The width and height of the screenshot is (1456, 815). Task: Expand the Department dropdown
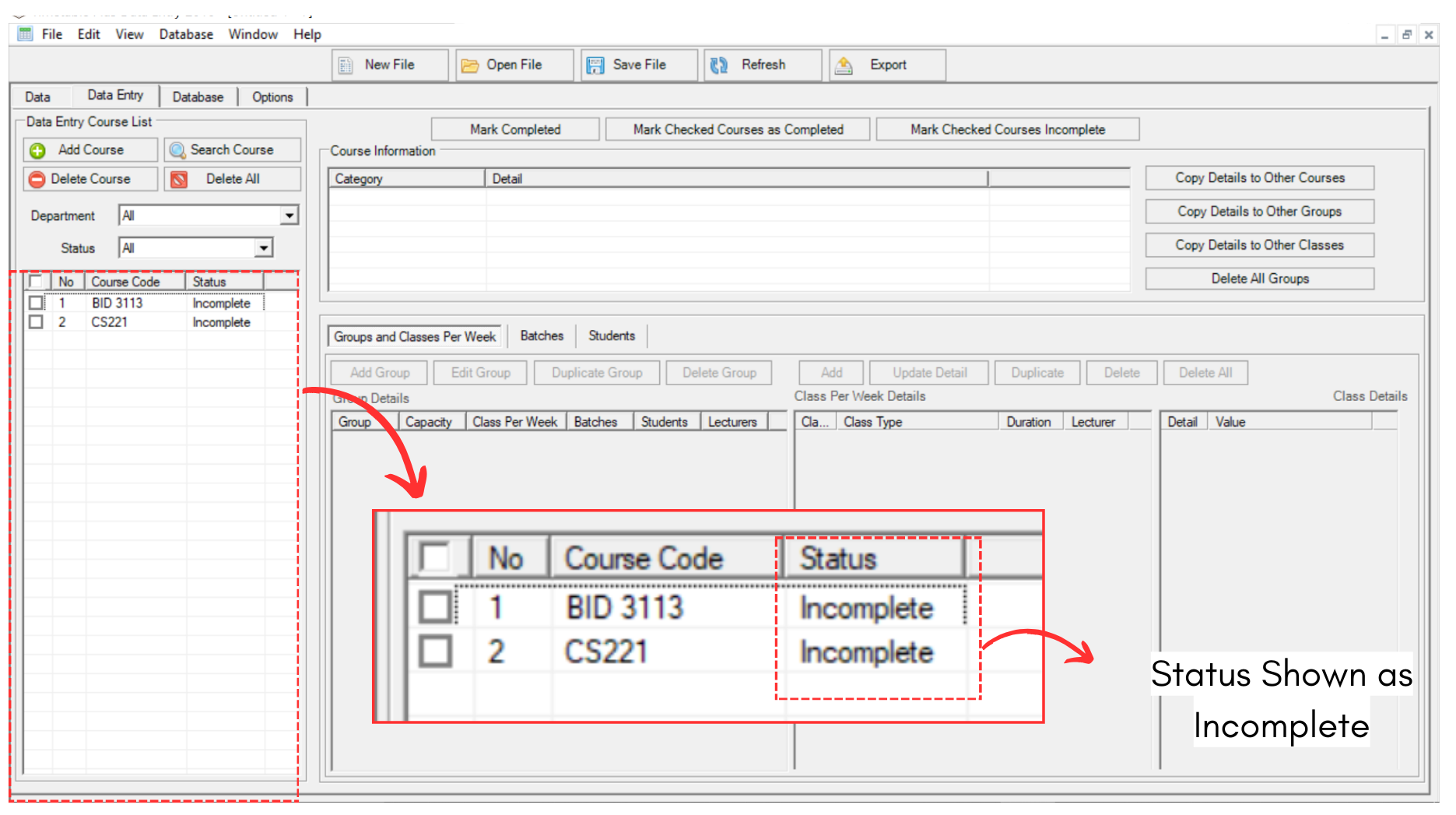[x=289, y=216]
